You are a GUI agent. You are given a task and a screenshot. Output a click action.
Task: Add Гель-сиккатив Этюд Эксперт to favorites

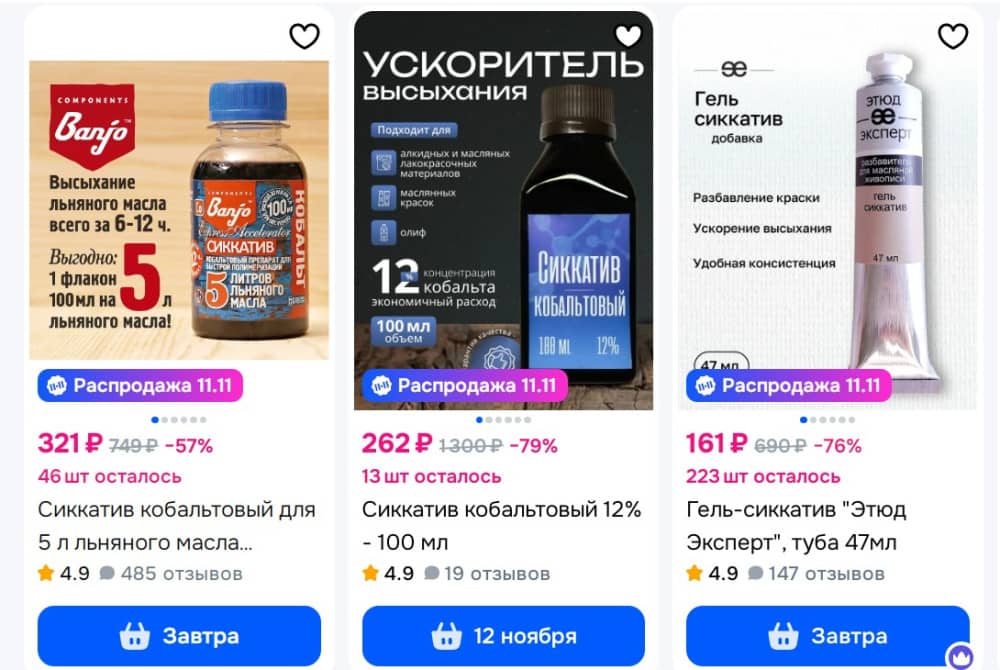(953, 36)
